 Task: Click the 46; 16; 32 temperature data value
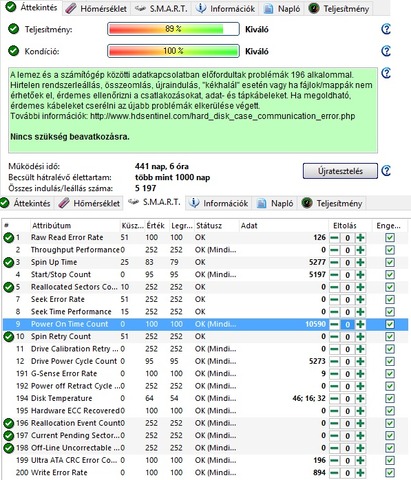(x=309, y=398)
